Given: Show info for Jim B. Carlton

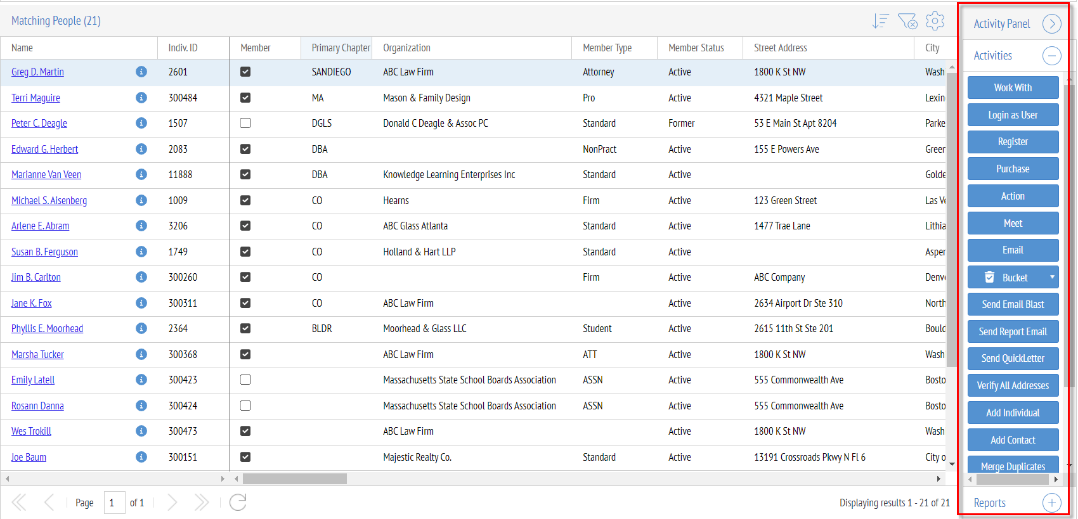Looking at the screenshot, I should (141, 277).
